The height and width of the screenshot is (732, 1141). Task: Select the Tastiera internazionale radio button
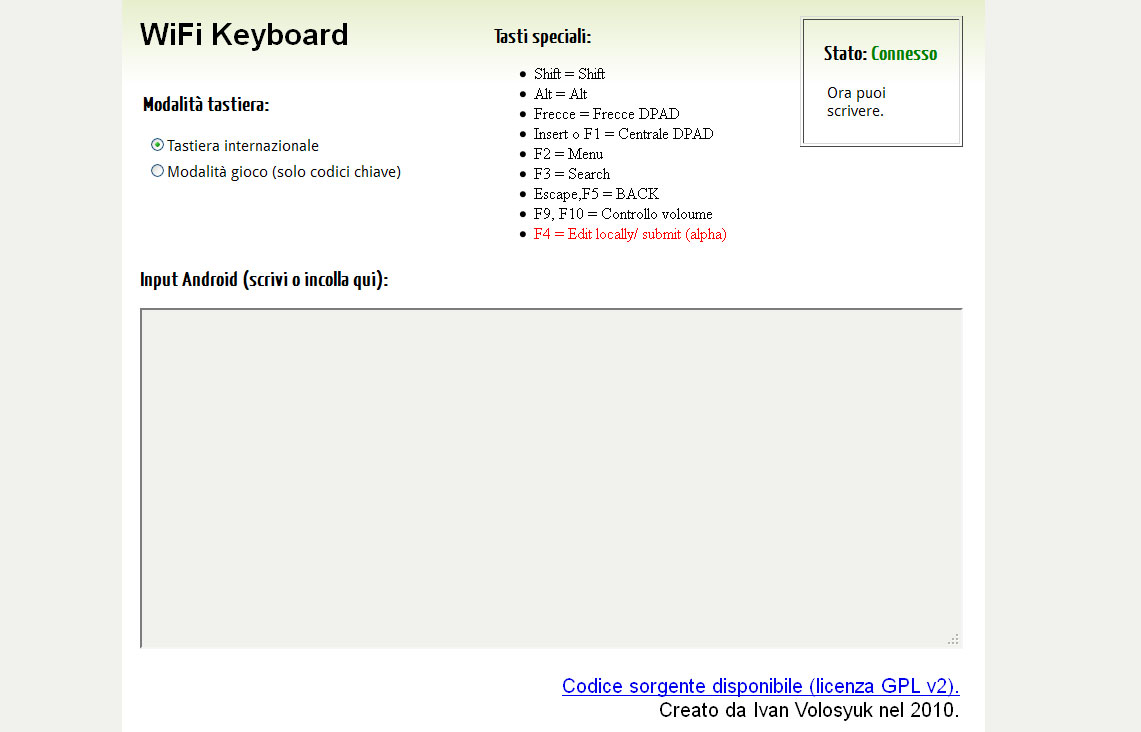click(157, 145)
